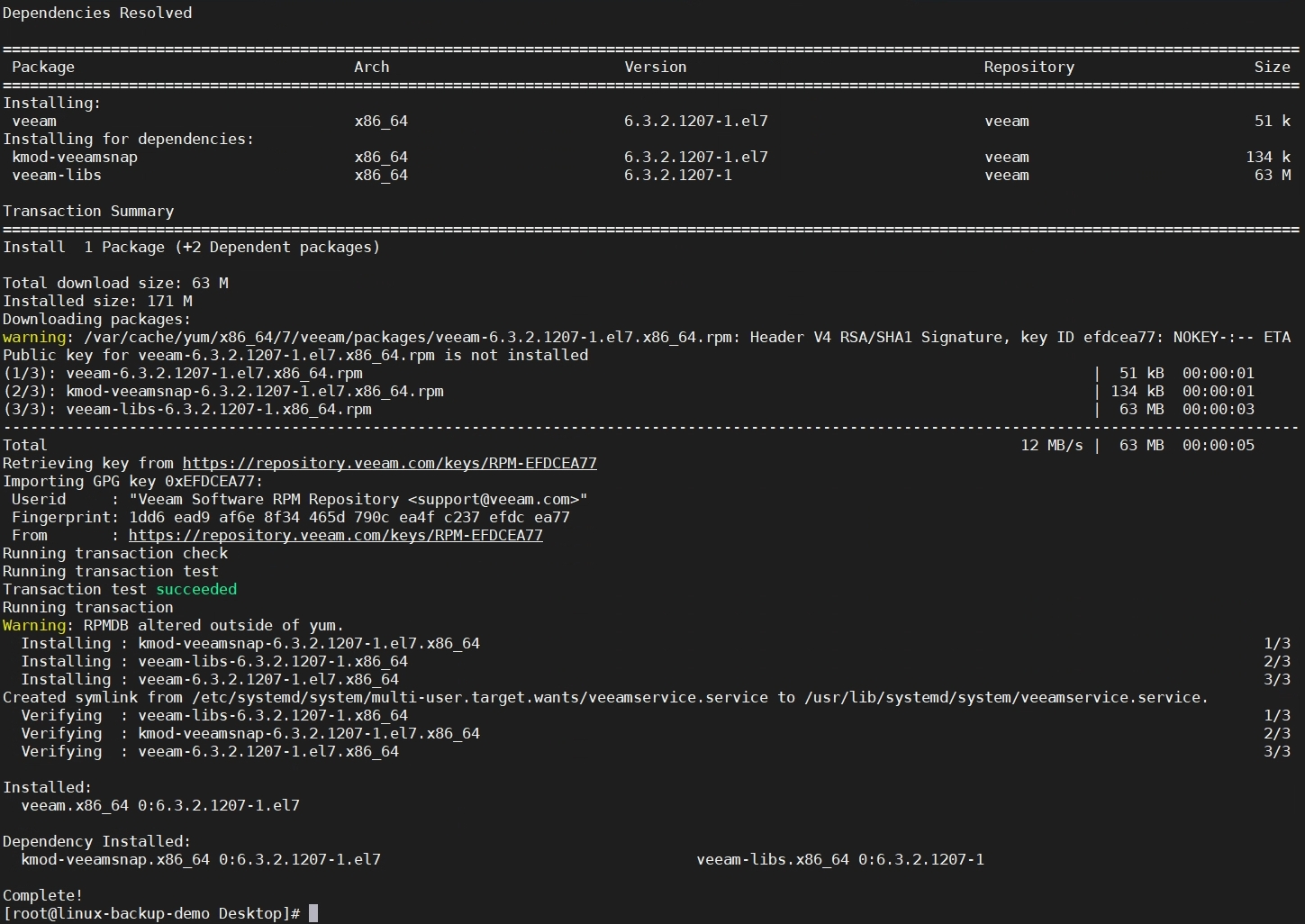The image size is (1305, 924).
Task: Click 'Running transaction check' line
Action: click(x=115, y=553)
